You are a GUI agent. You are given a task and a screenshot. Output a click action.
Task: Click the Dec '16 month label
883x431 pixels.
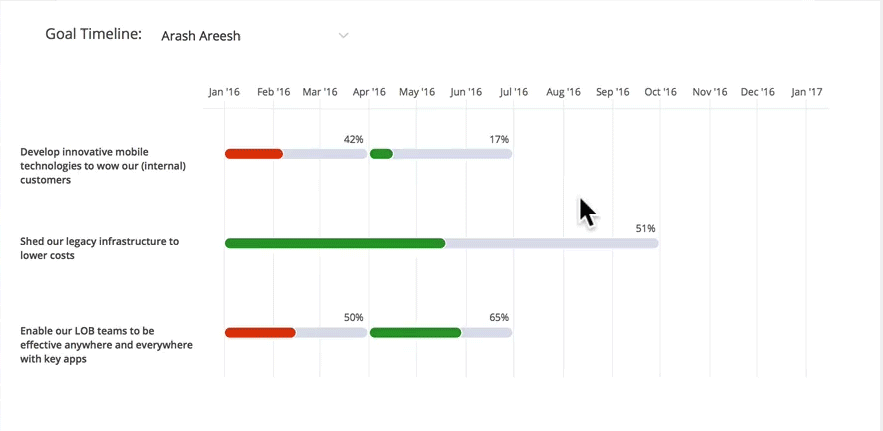(757, 92)
